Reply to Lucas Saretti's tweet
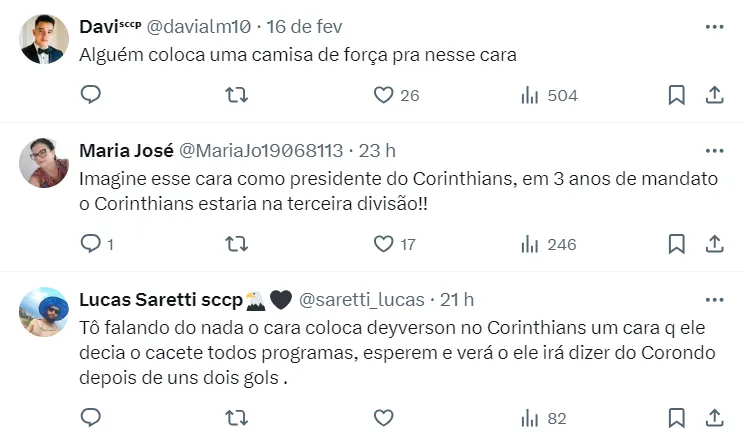Screen dimensions: 745x435 (x=91, y=417)
